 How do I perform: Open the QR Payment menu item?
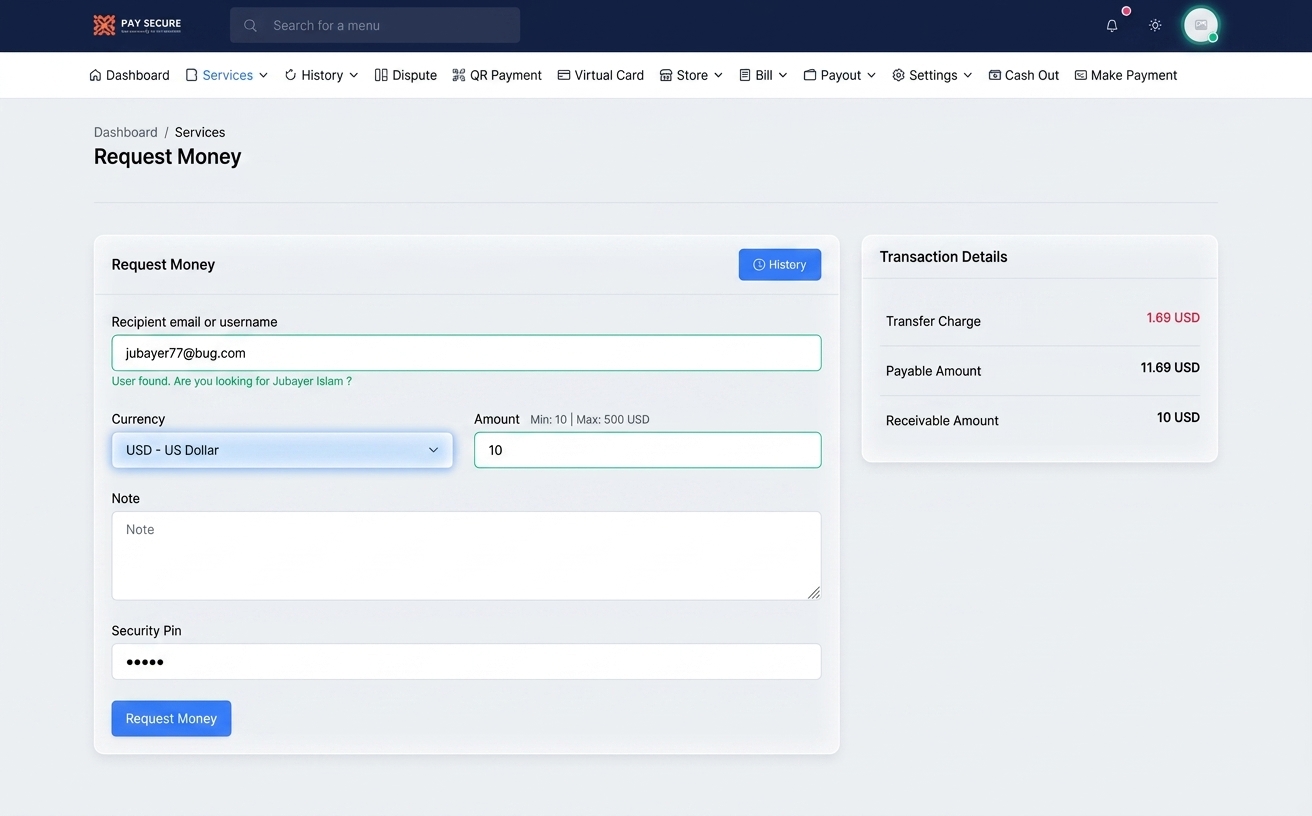[x=497, y=75]
